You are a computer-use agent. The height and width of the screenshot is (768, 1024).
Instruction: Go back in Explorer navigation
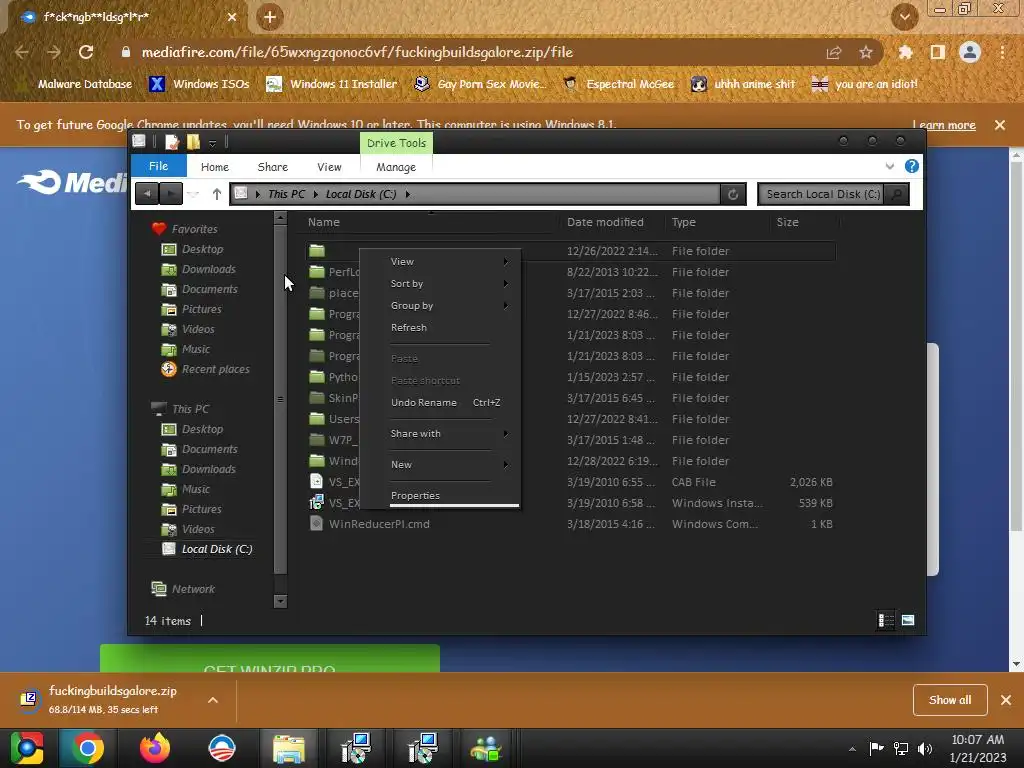[x=147, y=194]
